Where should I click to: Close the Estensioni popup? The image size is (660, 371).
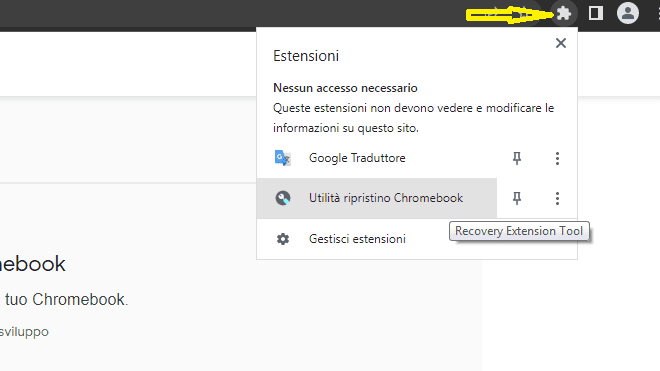[561, 43]
